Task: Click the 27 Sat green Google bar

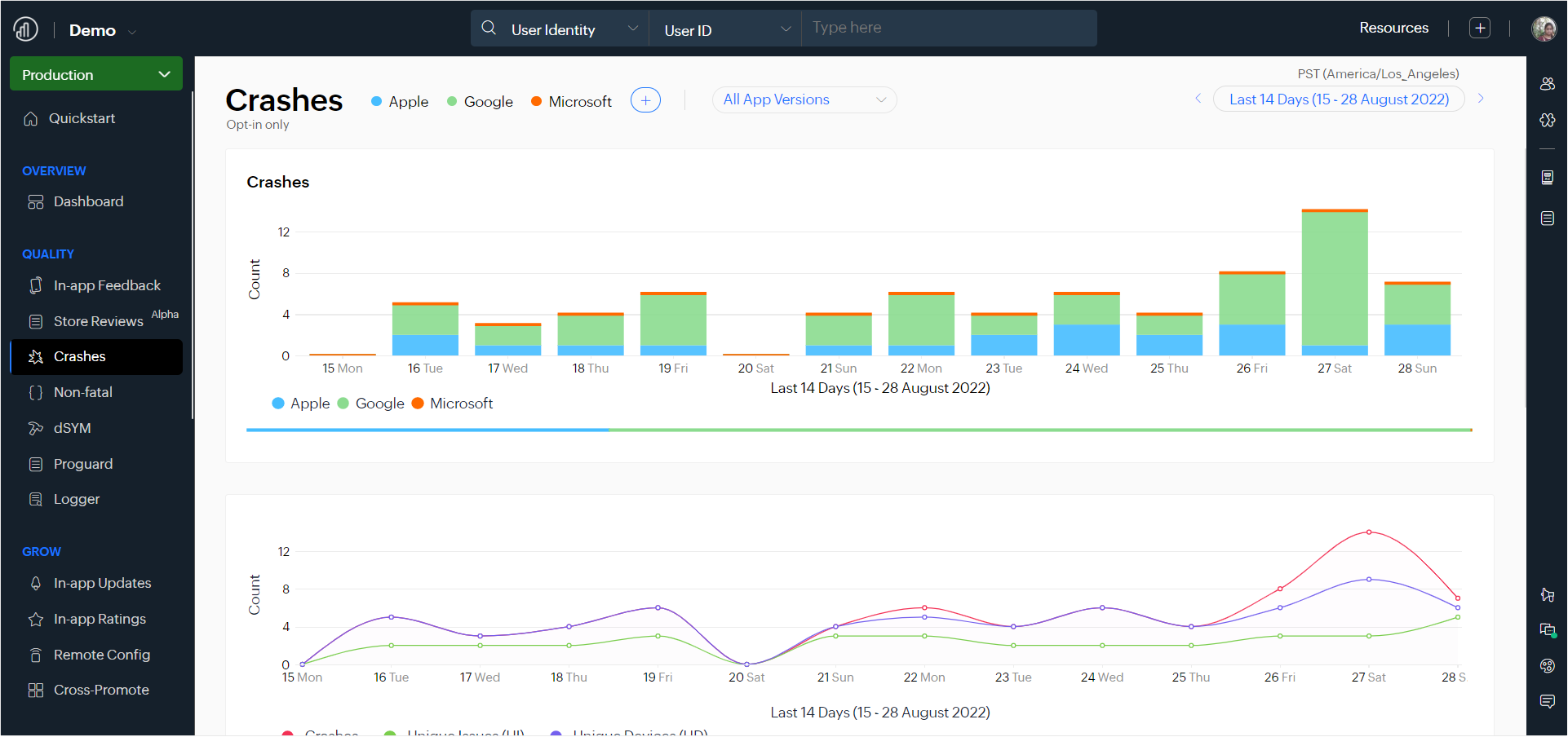Action: [1334, 277]
